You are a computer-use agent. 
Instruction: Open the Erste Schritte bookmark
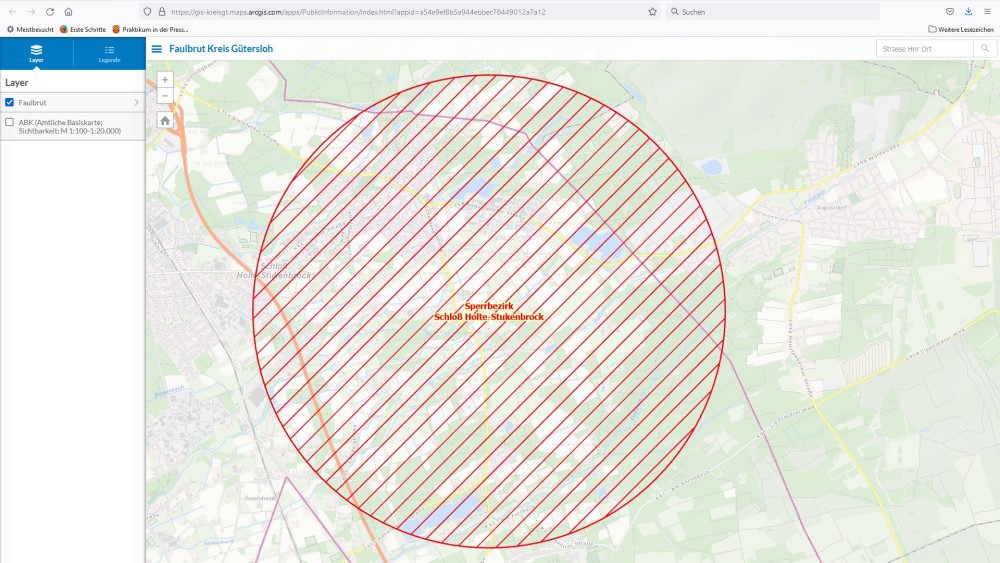point(83,29)
